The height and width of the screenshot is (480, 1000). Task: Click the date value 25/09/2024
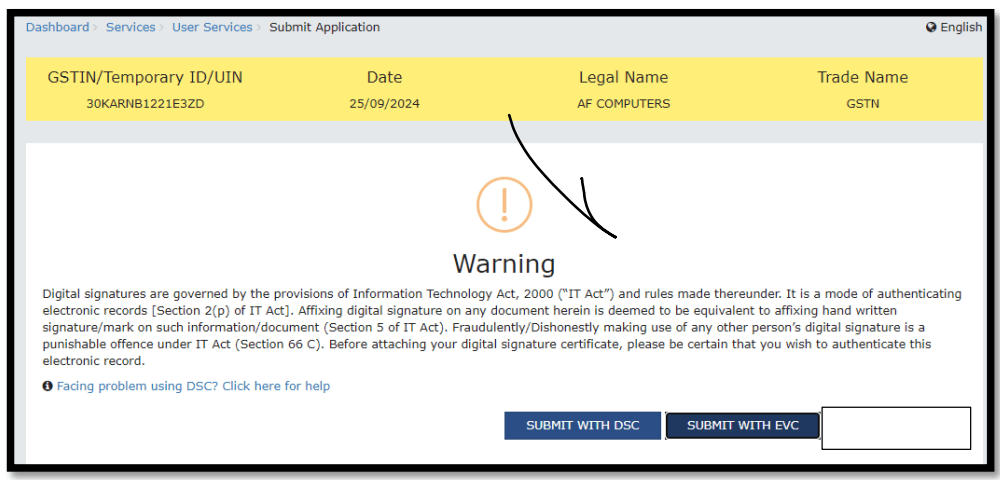coord(384,104)
